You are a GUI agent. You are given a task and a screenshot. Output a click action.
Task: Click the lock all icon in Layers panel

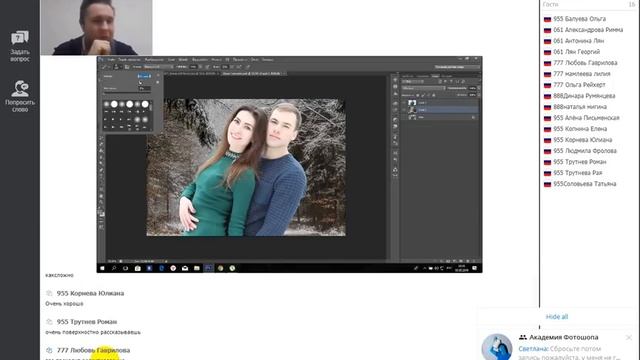point(434,95)
